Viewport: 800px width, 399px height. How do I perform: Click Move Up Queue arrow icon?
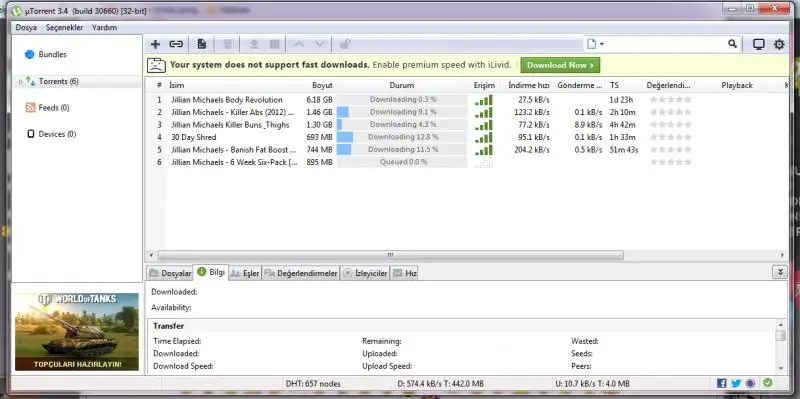pos(299,44)
